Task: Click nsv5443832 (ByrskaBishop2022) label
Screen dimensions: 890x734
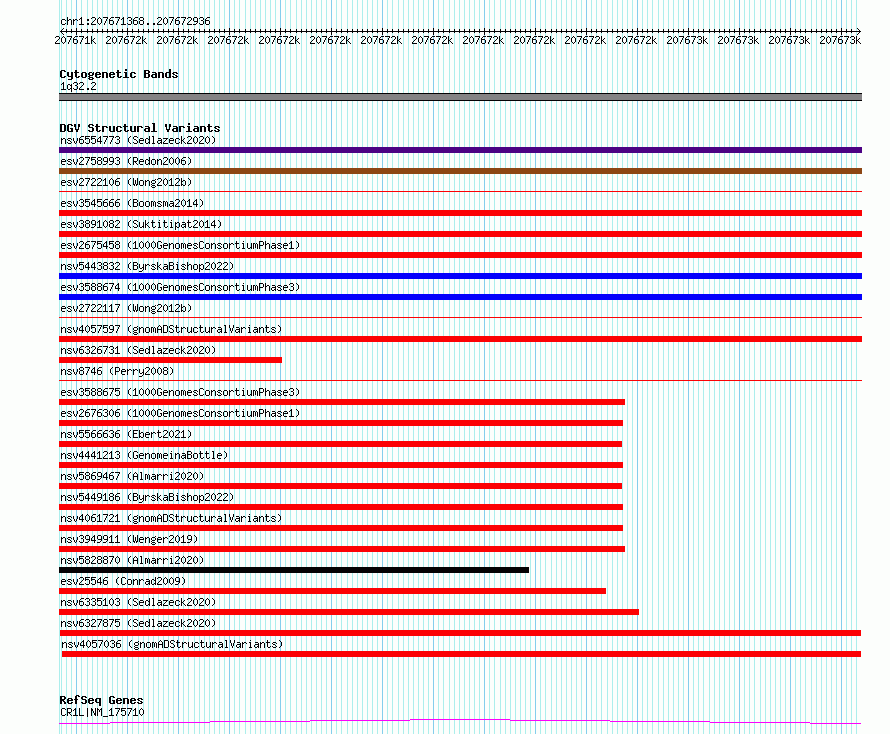Action: click(x=147, y=266)
